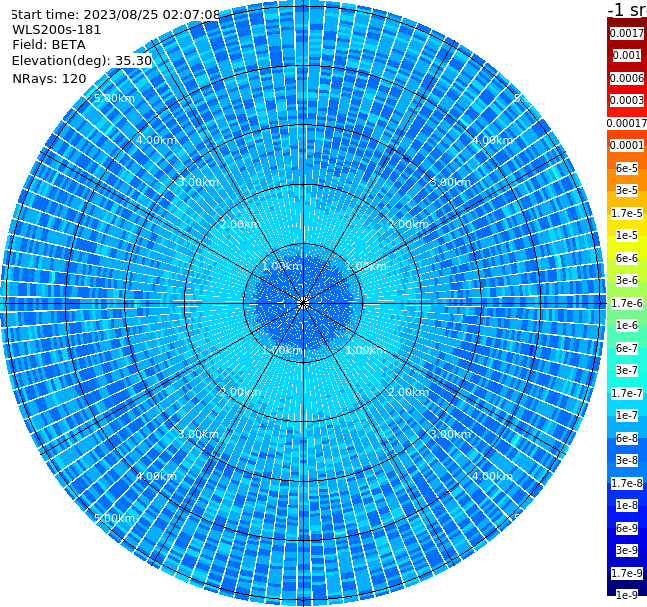
Task: Click the plot origin where rays converge
Action: pyautogui.click(x=303, y=303)
